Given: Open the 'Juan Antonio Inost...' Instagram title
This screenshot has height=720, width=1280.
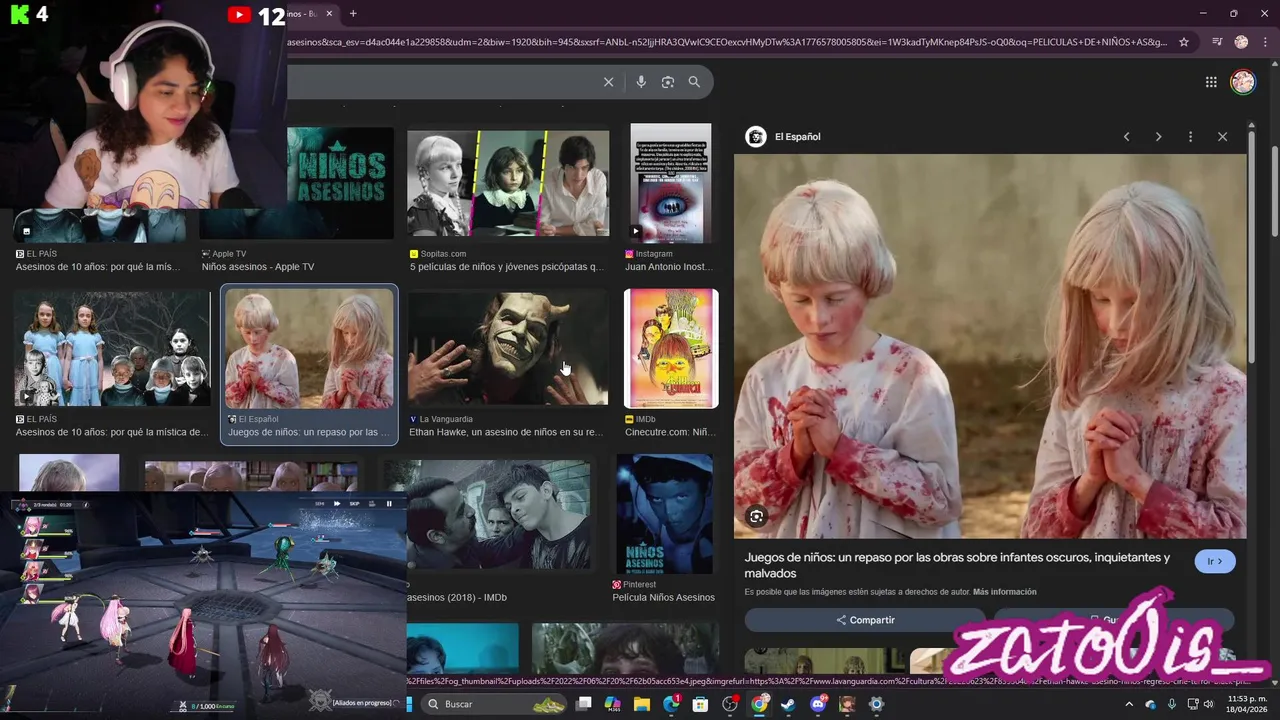Looking at the screenshot, I should click(x=670, y=267).
